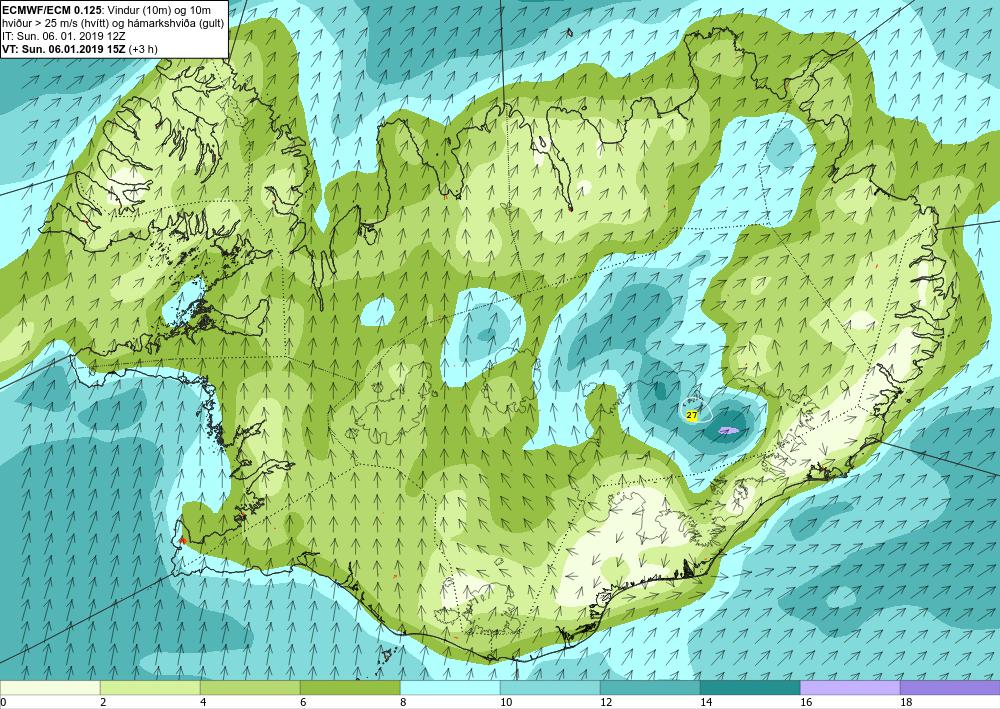Select the teal 12–14 m/s legend swatch
This screenshot has width=1000, height=709.
pos(650,687)
